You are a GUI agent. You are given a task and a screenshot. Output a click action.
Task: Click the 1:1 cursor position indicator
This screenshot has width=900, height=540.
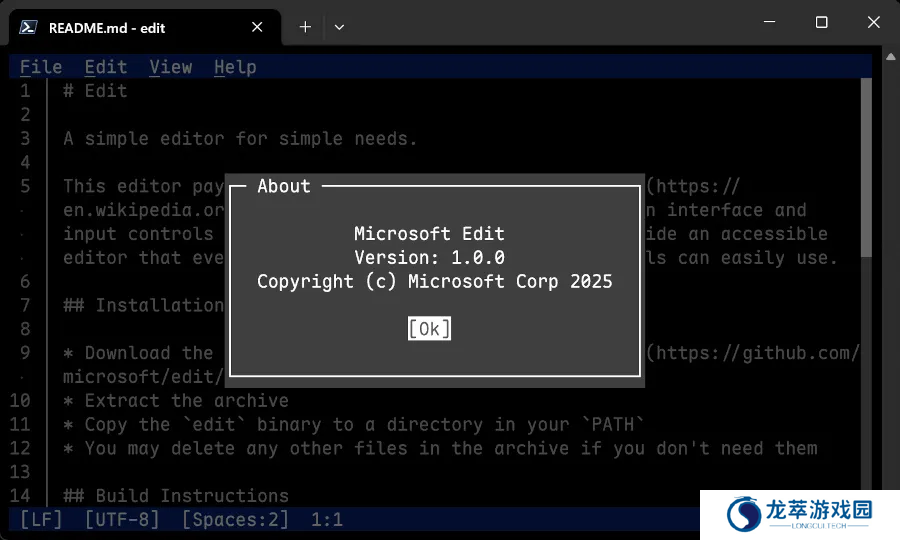click(327, 520)
